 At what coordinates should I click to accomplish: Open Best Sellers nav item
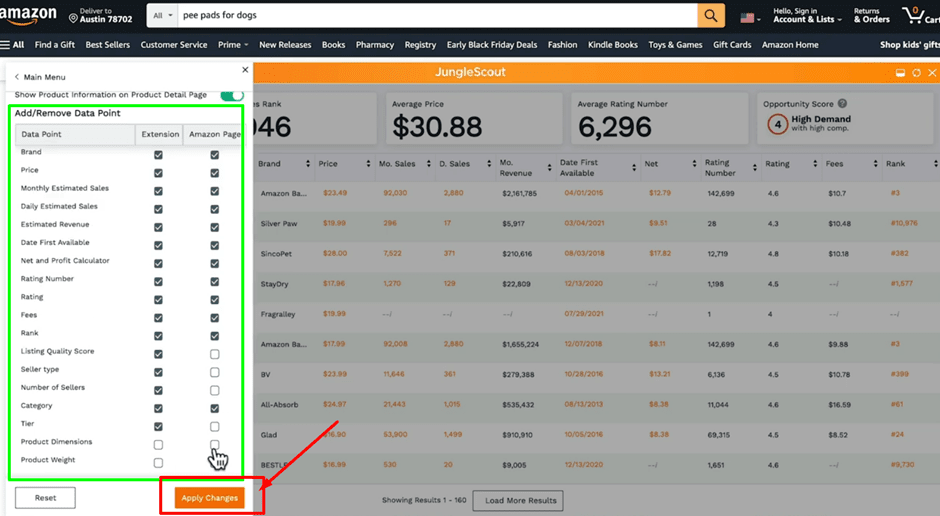[x=107, y=45]
